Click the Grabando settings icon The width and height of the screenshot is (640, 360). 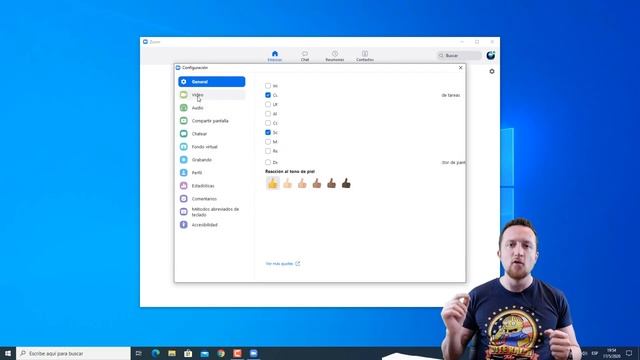pyautogui.click(x=184, y=160)
